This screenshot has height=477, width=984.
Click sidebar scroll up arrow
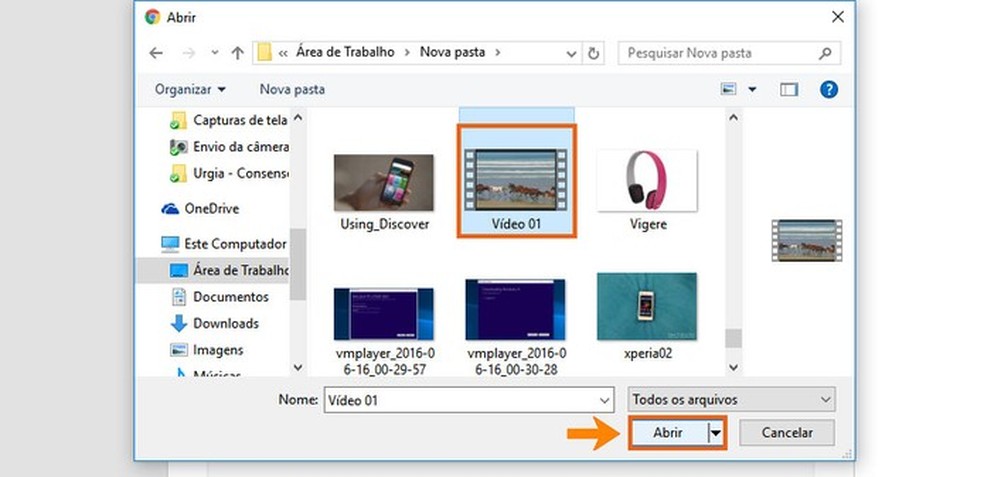(x=298, y=117)
